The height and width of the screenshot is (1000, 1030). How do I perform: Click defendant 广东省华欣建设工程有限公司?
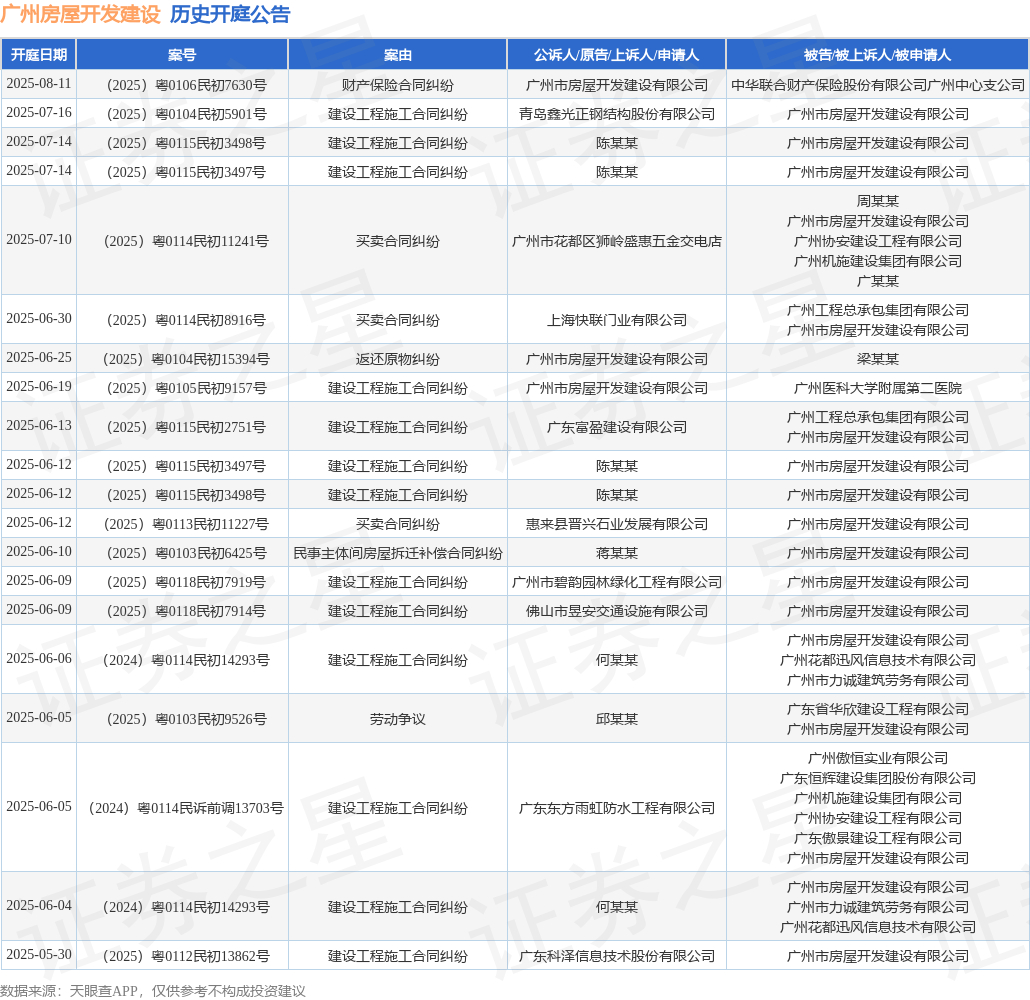click(878, 709)
